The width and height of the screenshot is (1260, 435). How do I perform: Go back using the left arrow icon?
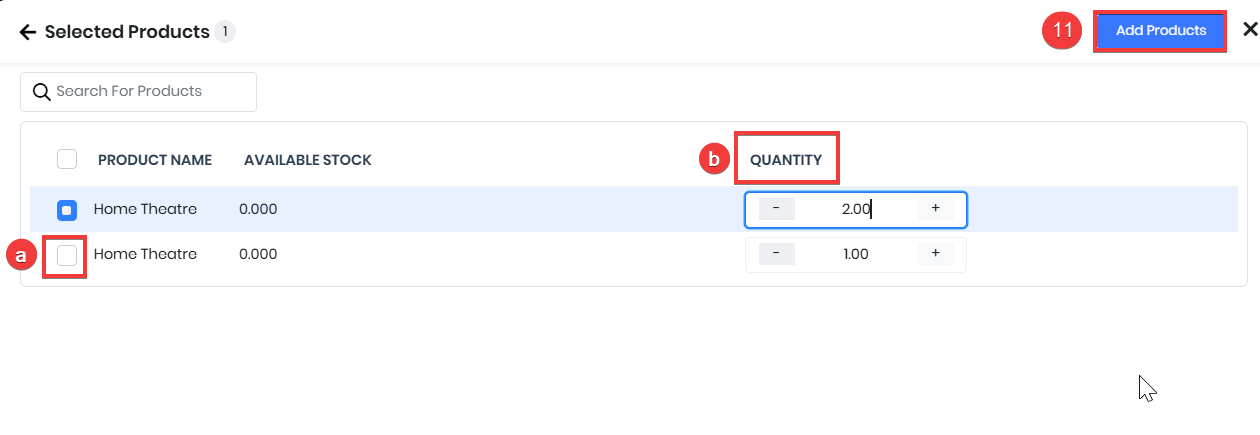28,32
